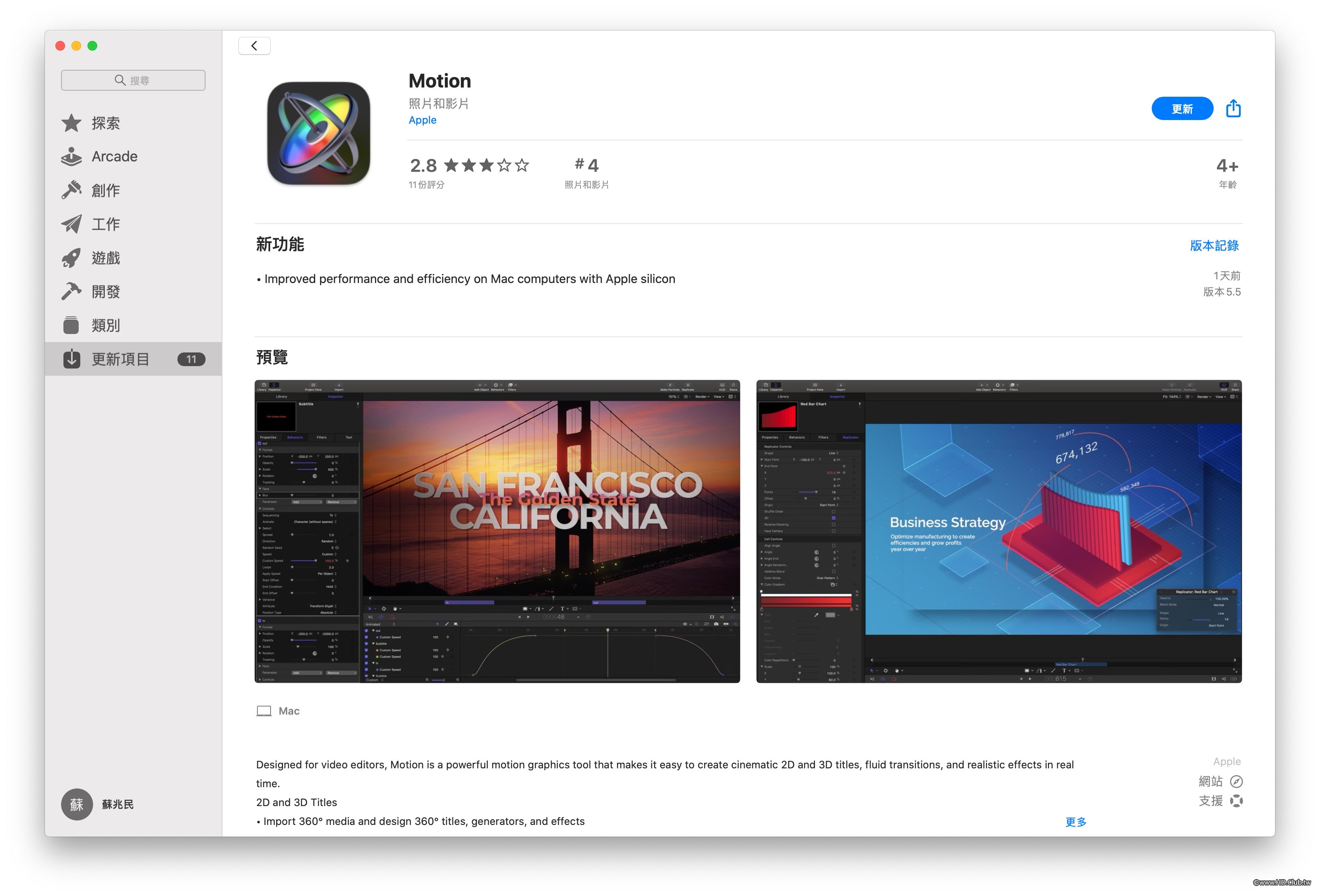Open Arcade with the joystick icon

tap(114, 157)
